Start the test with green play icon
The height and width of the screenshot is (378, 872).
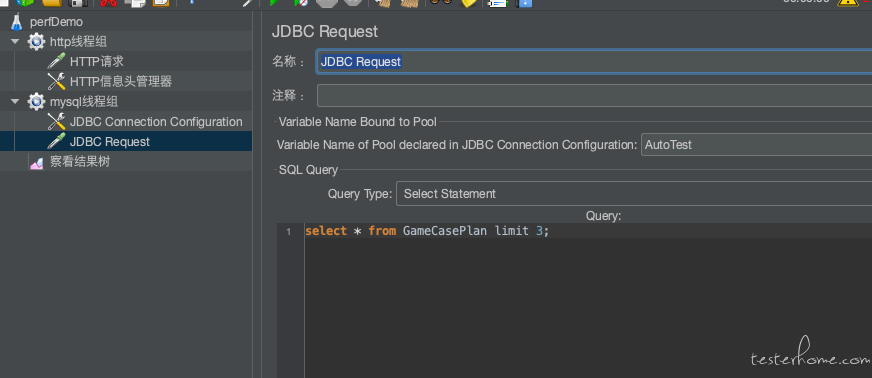click(274, 2)
